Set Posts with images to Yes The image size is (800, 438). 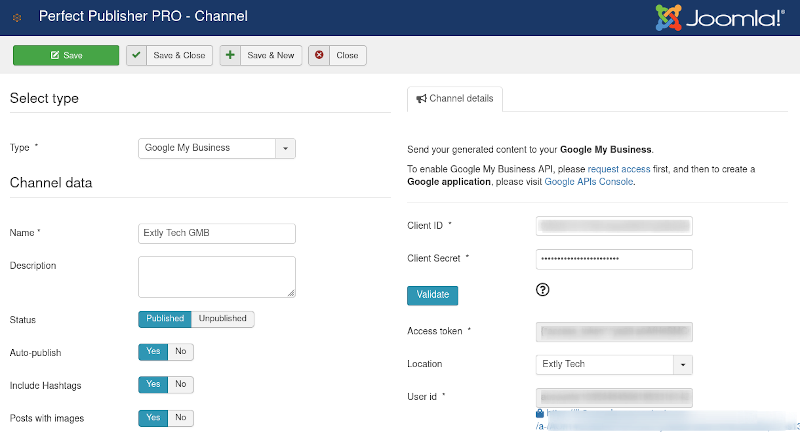pyautogui.click(x=153, y=418)
